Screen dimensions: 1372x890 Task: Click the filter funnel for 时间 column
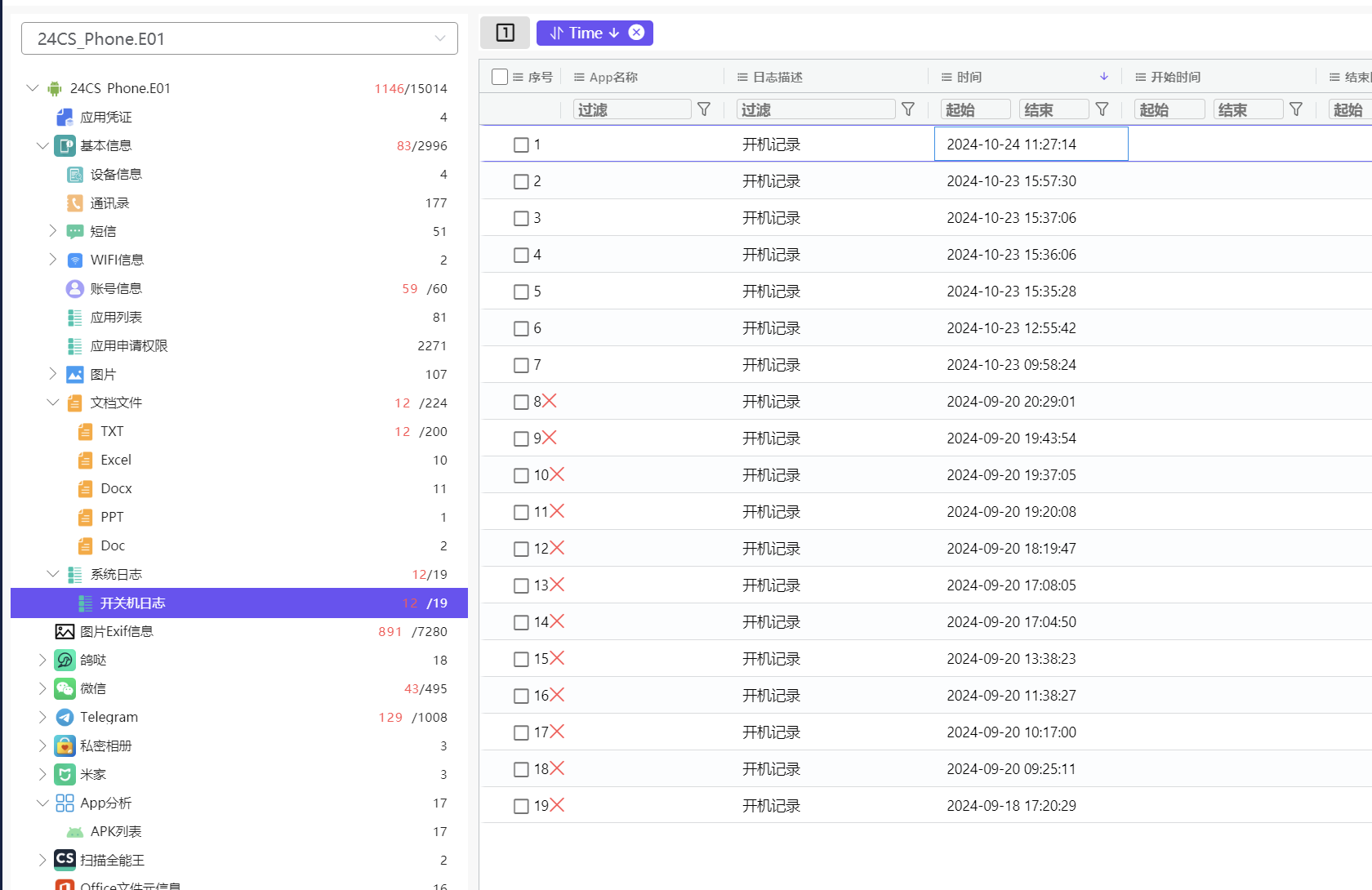point(1102,109)
